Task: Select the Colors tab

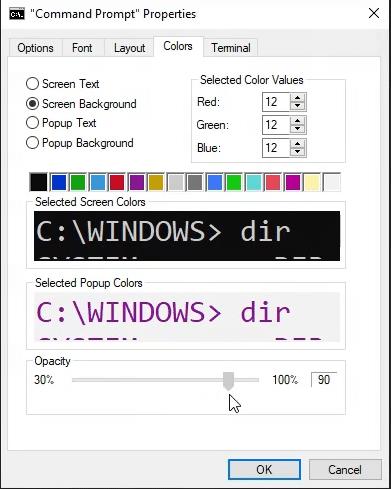Action: [x=178, y=46]
